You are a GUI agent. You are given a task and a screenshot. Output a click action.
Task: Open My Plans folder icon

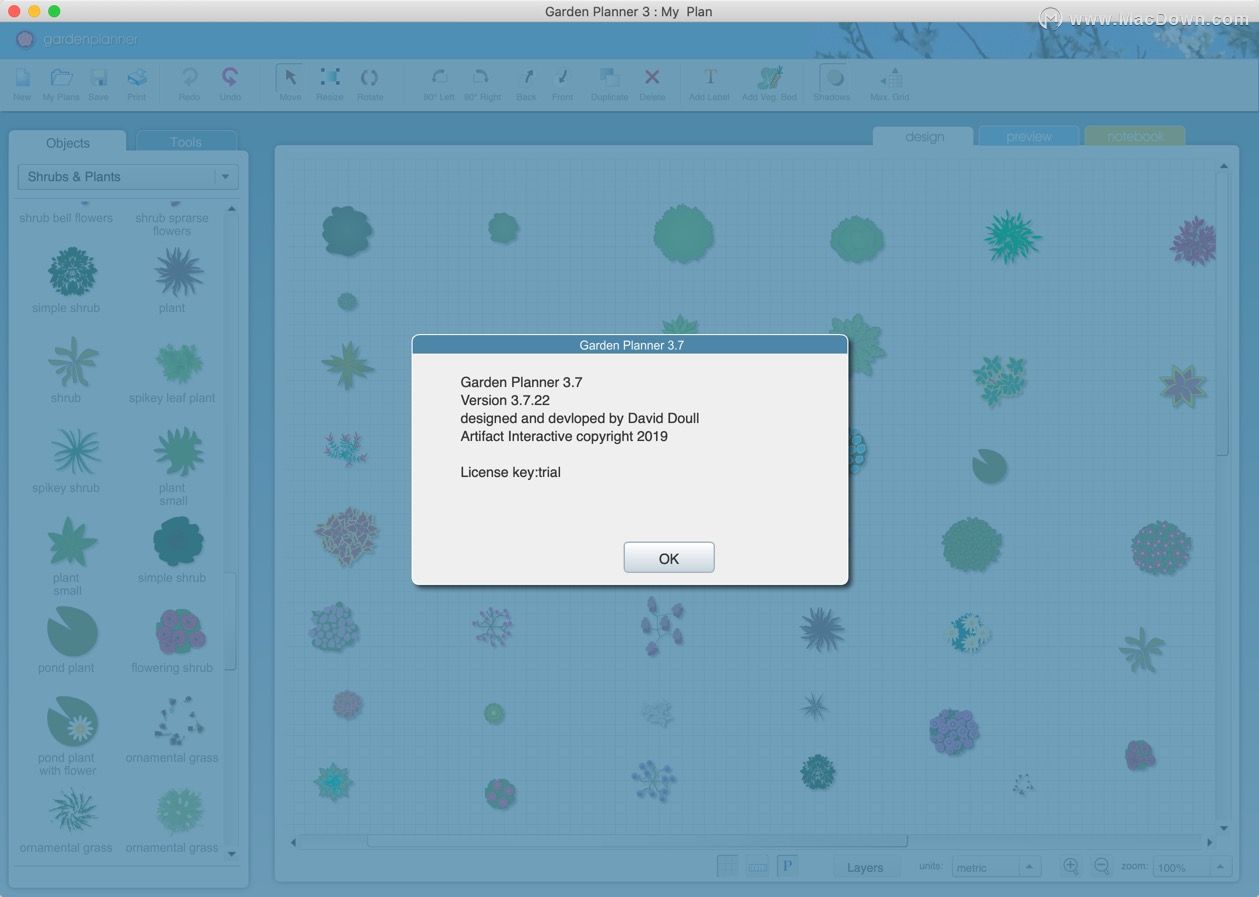(x=61, y=78)
